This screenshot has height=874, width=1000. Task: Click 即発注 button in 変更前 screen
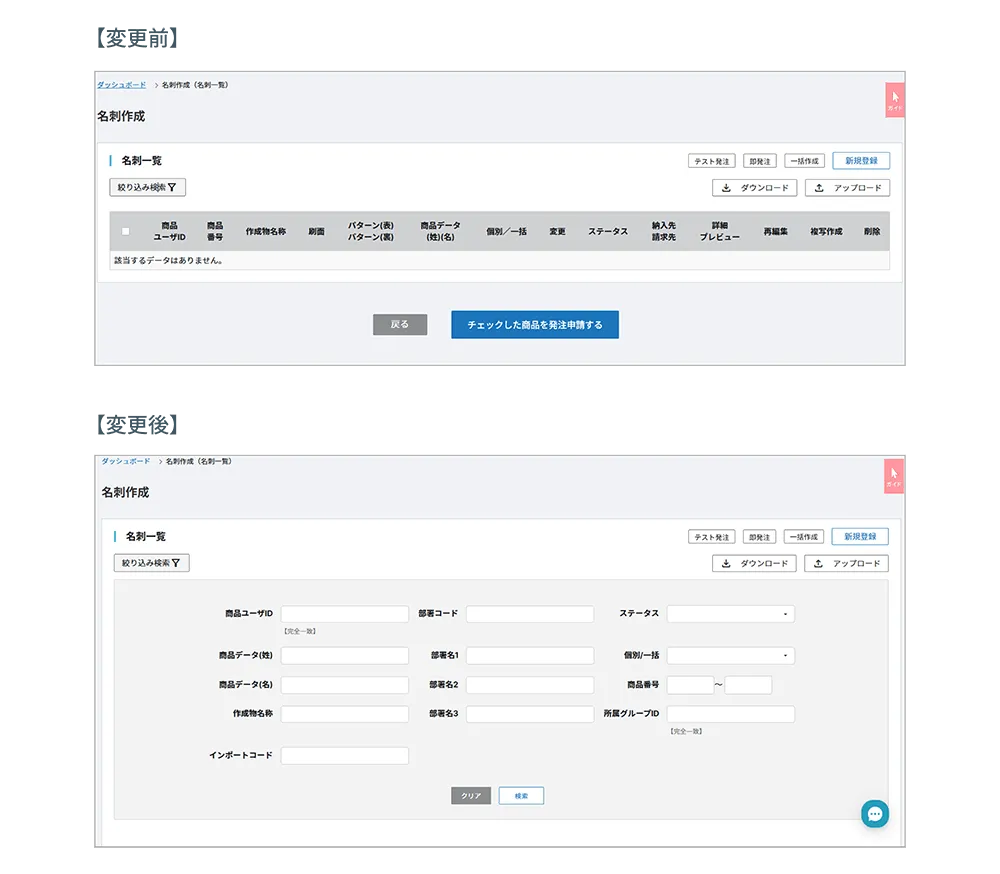pyautogui.click(x=760, y=161)
